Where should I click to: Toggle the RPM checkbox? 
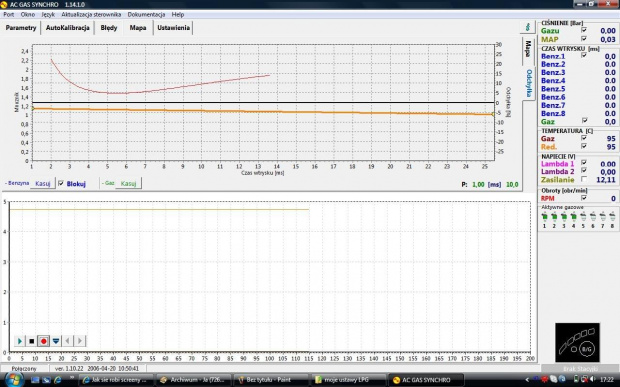coord(584,198)
